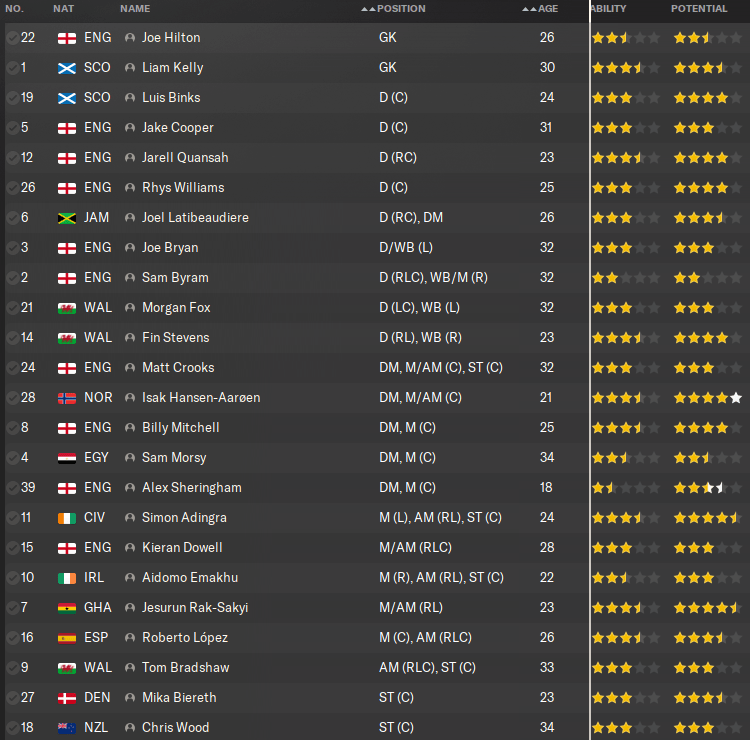Click the NAT column header
Image resolution: width=750 pixels, height=740 pixels.
click(x=63, y=9)
